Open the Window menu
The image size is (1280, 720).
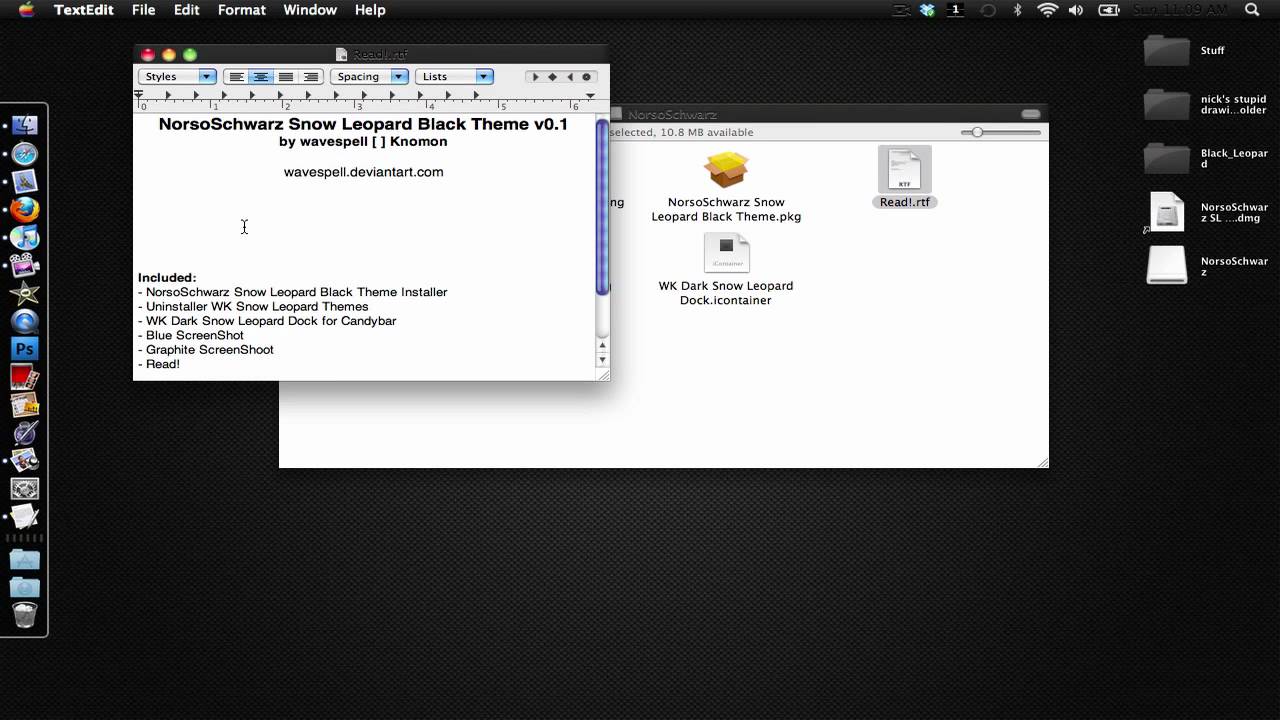(310, 10)
